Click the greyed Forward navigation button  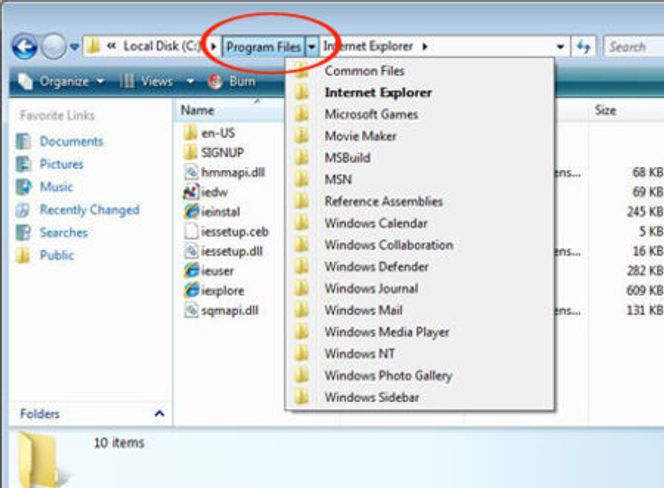(x=53, y=47)
